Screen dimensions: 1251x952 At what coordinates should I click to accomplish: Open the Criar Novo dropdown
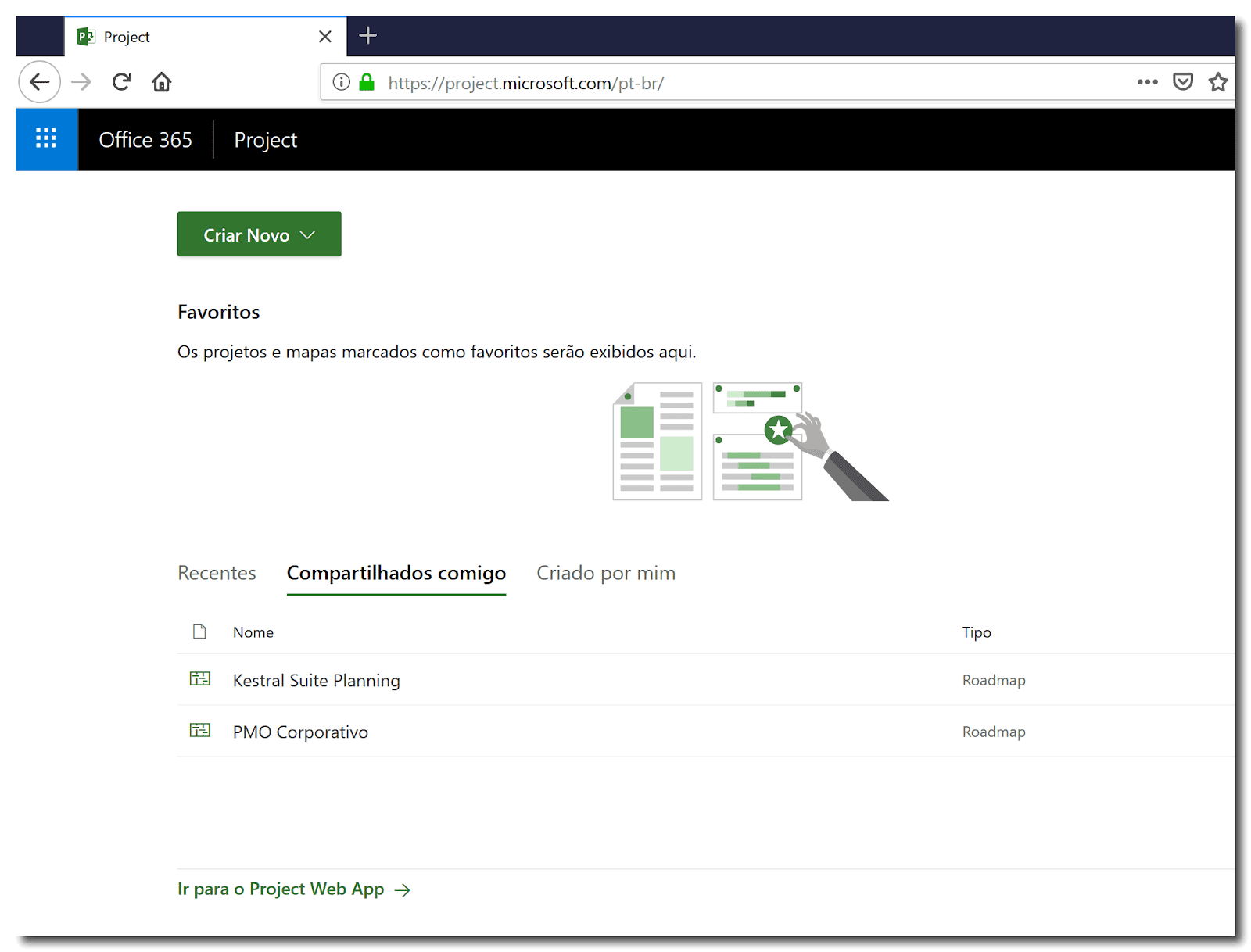point(259,234)
